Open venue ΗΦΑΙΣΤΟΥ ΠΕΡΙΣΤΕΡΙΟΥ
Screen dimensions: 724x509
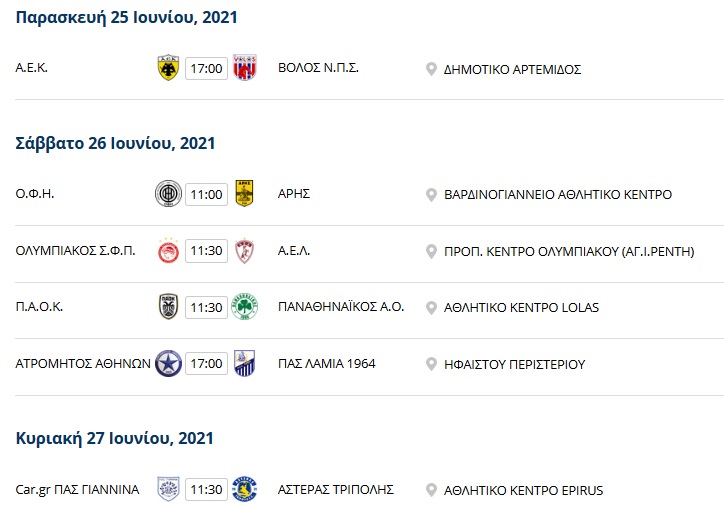(x=514, y=364)
